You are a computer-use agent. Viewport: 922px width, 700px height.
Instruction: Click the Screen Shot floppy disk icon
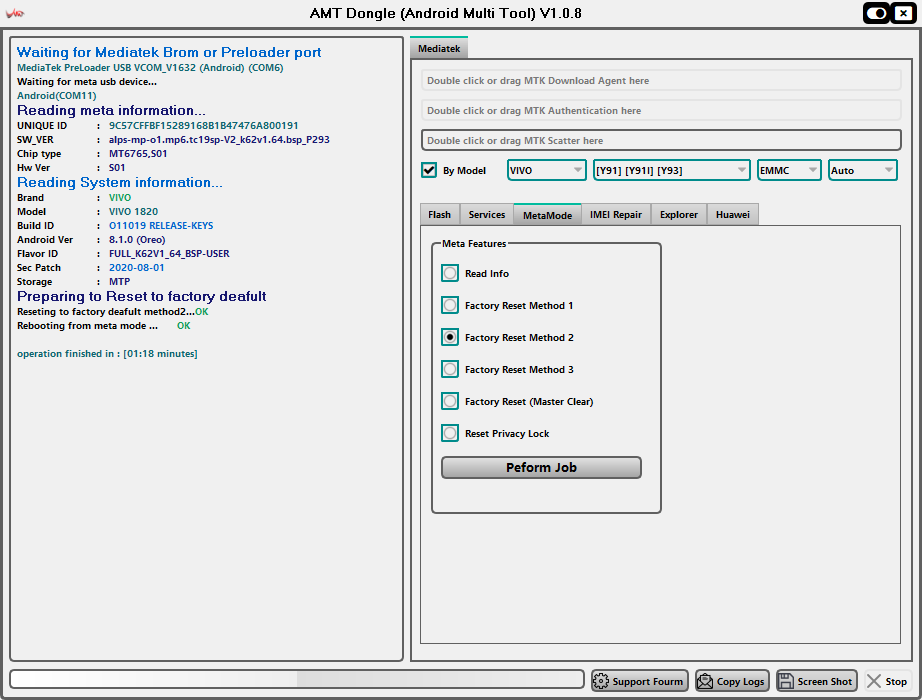(x=786, y=681)
